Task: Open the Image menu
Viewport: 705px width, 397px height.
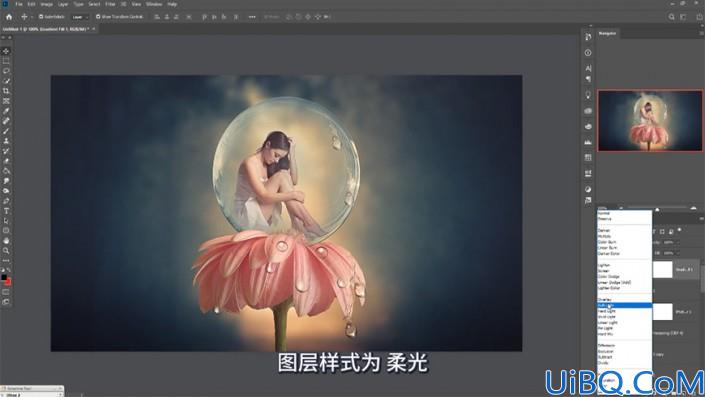Action: [x=46, y=4]
